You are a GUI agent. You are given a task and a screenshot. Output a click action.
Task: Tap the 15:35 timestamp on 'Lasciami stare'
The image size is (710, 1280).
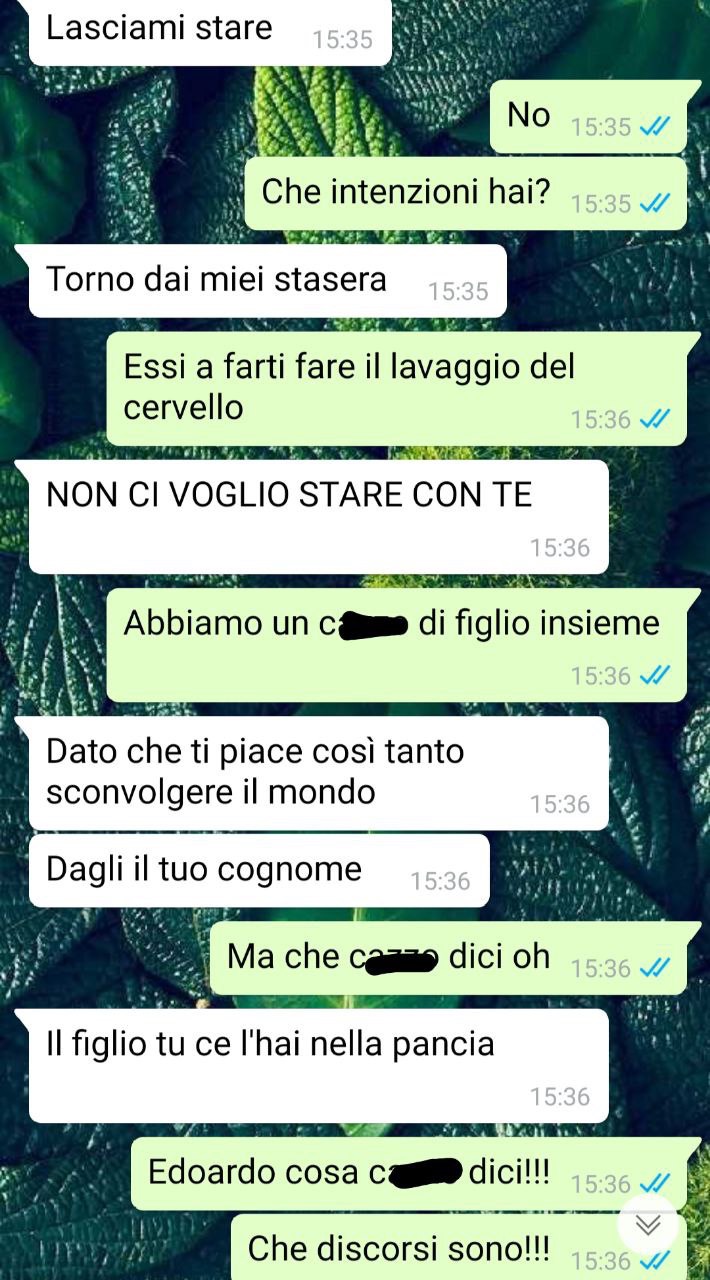pyautogui.click(x=342, y=40)
